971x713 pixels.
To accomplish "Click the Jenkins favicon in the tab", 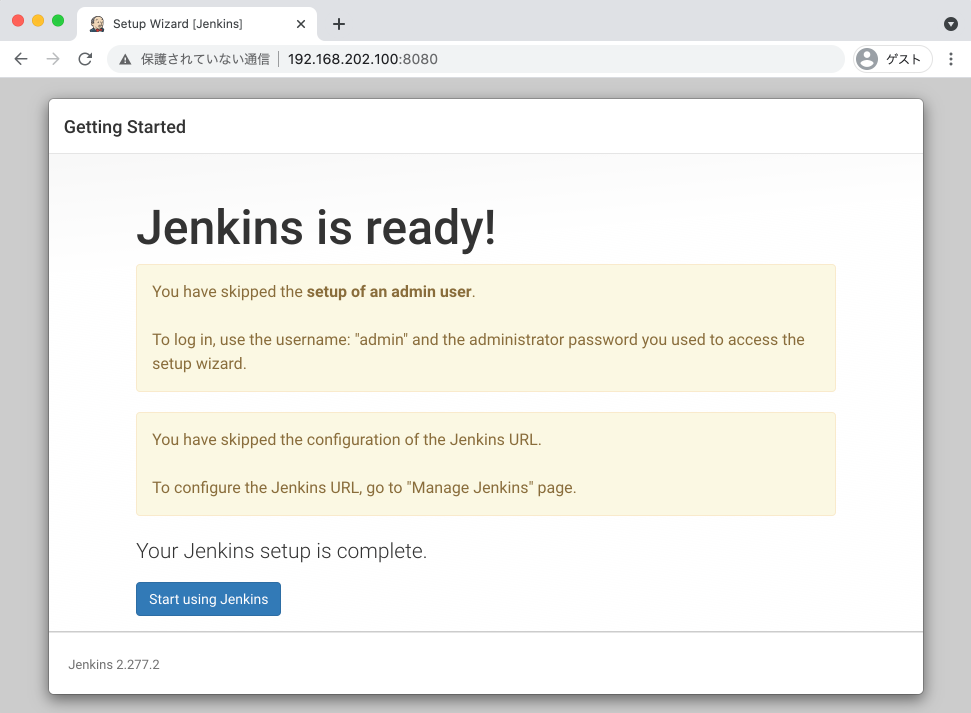I will click(97, 24).
